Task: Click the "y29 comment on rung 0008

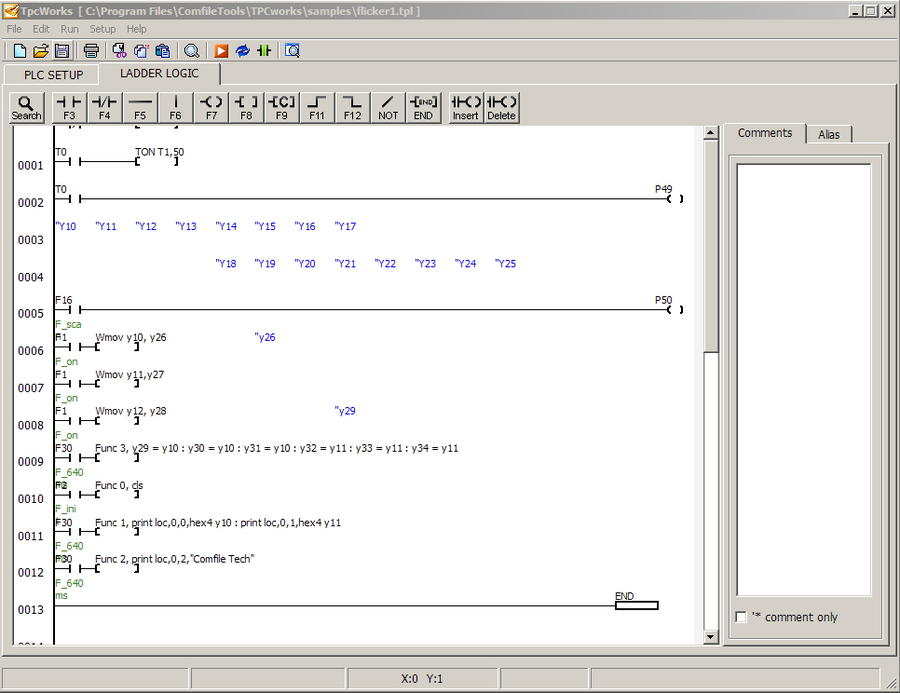Action: pos(345,411)
